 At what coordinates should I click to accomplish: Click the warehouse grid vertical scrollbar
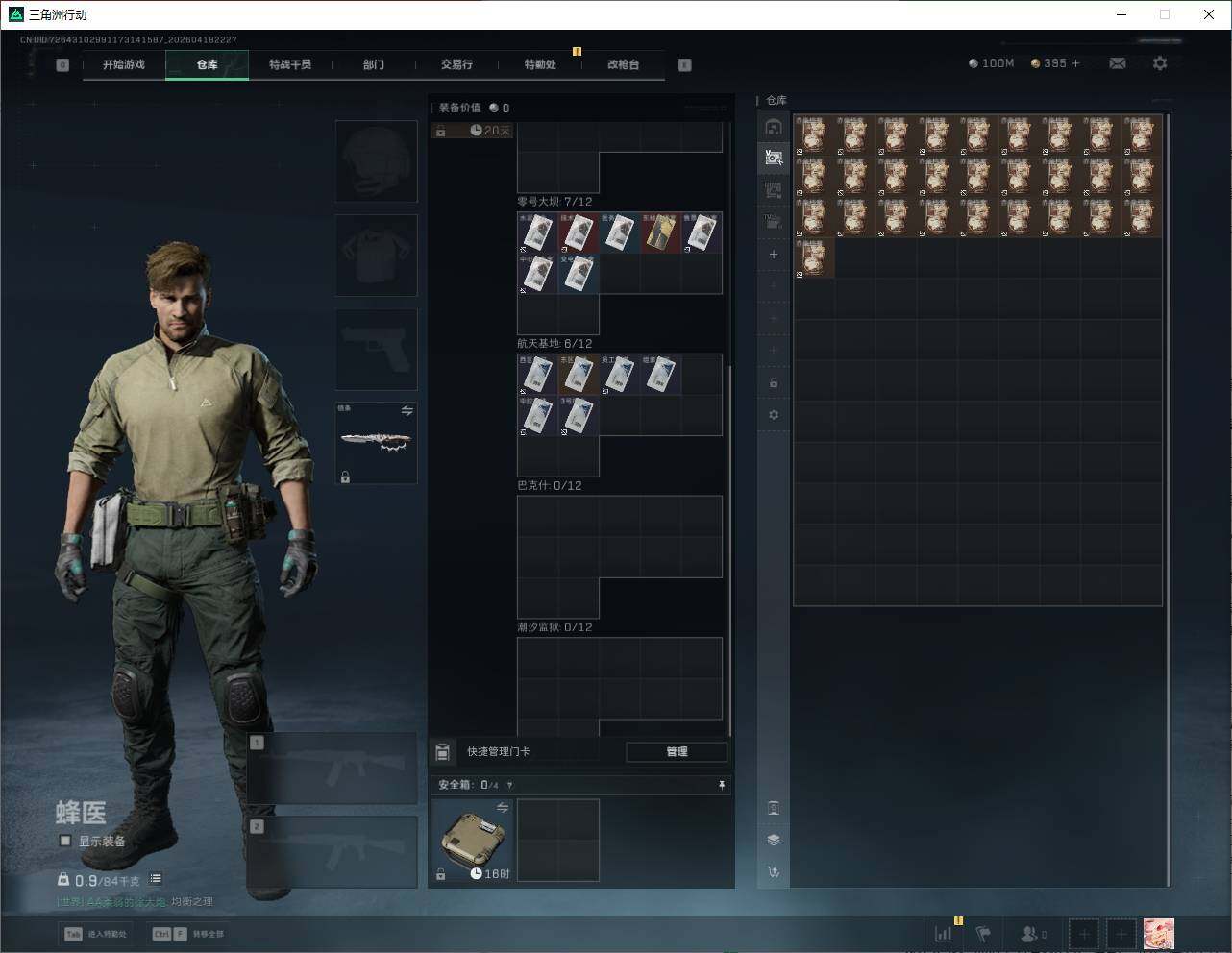coord(1169,500)
